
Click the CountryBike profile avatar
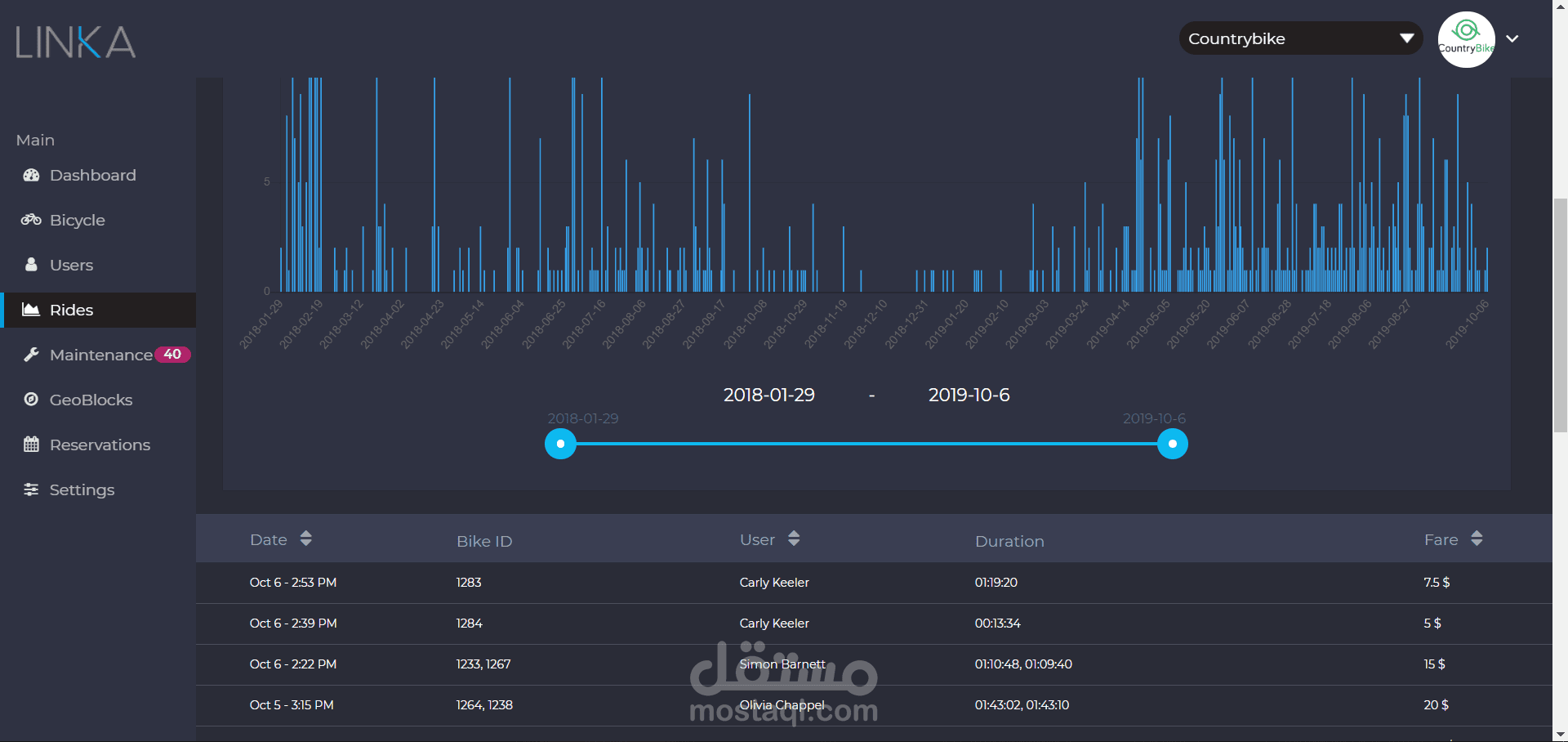point(1466,39)
